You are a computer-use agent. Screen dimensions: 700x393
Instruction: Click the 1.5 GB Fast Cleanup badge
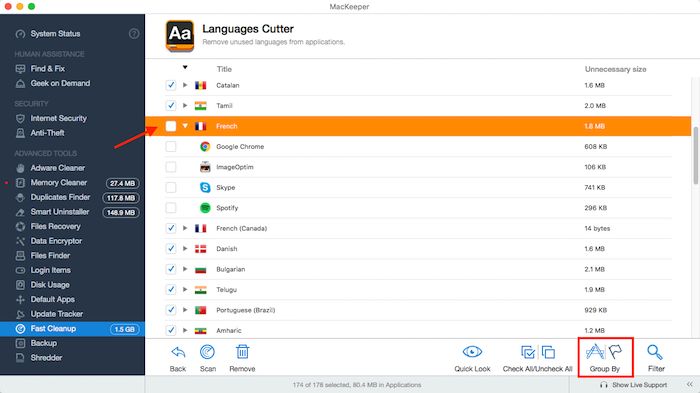[124, 329]
